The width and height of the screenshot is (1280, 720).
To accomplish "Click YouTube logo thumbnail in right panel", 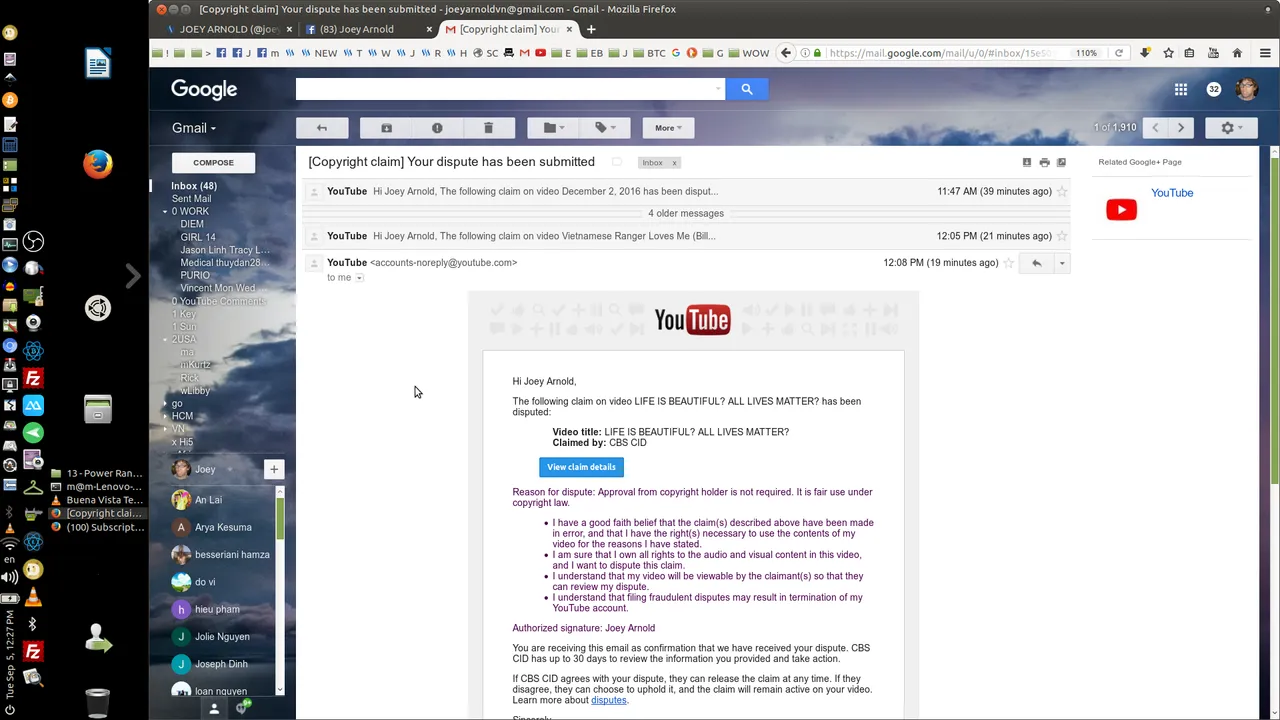I will pyautogui.click(x=1121, y=209).
